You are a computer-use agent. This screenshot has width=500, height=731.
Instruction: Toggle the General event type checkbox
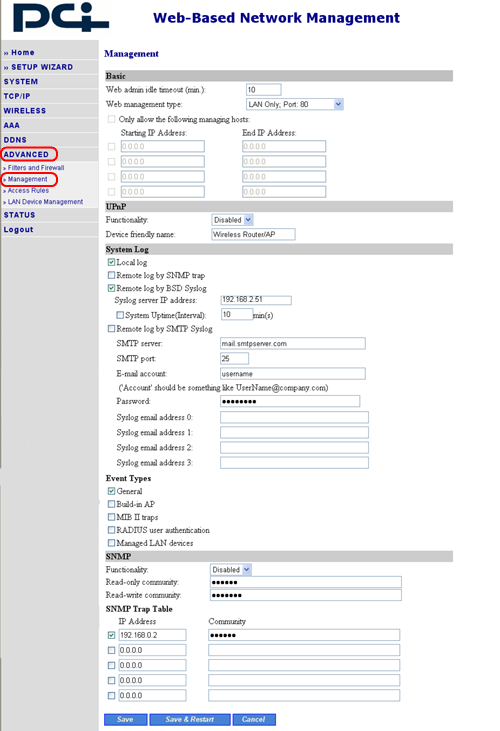pos(111,491)
